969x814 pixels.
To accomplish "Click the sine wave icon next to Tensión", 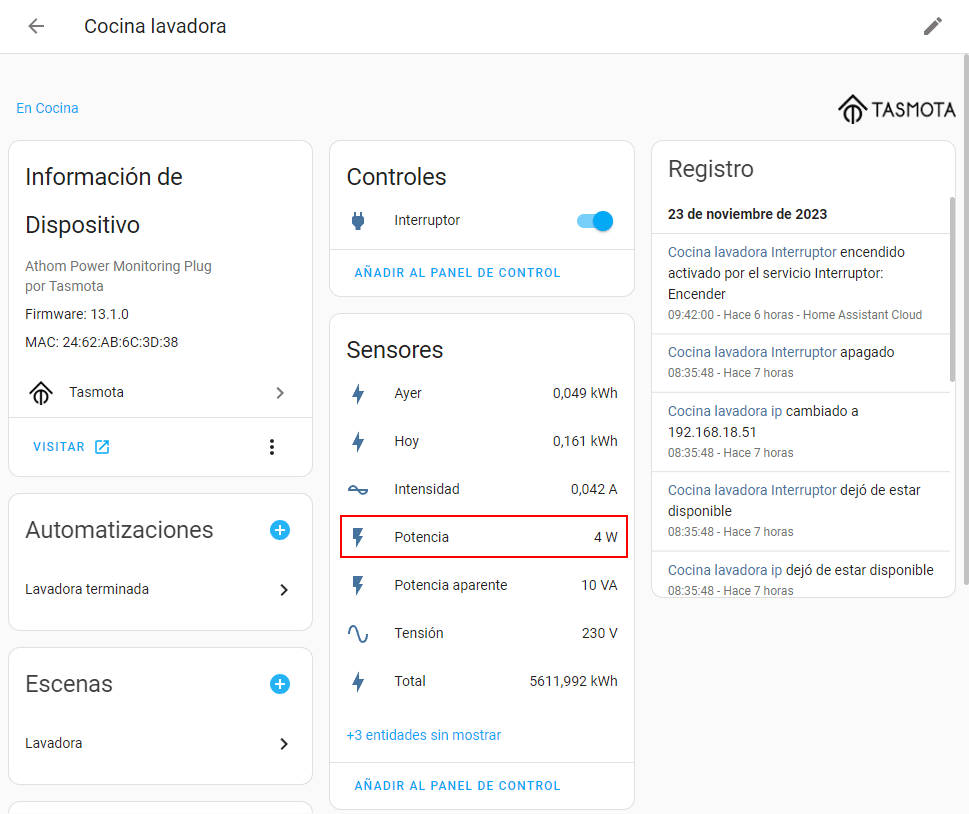I will click(358, 633).
